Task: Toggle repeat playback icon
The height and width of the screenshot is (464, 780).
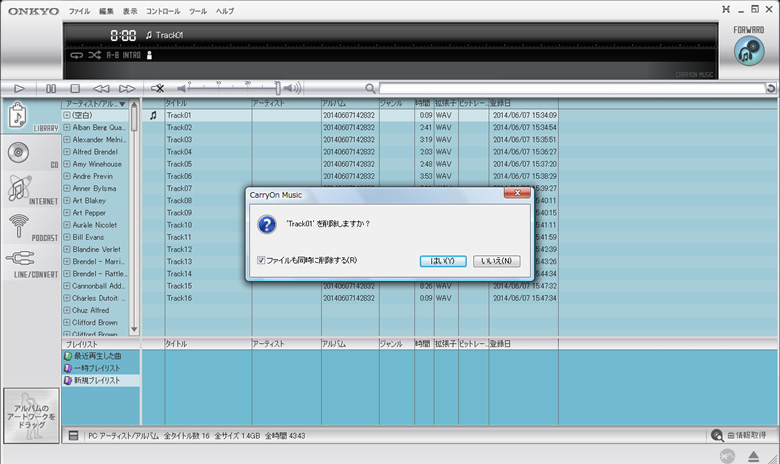Action: click(76, 55)
